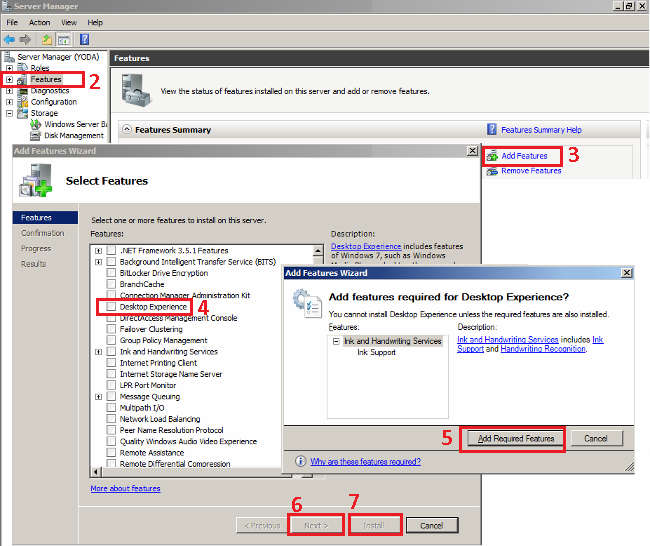Cancel the required features dialog
The height and width of the screenshot is (546, 650).
coord(596,438)
